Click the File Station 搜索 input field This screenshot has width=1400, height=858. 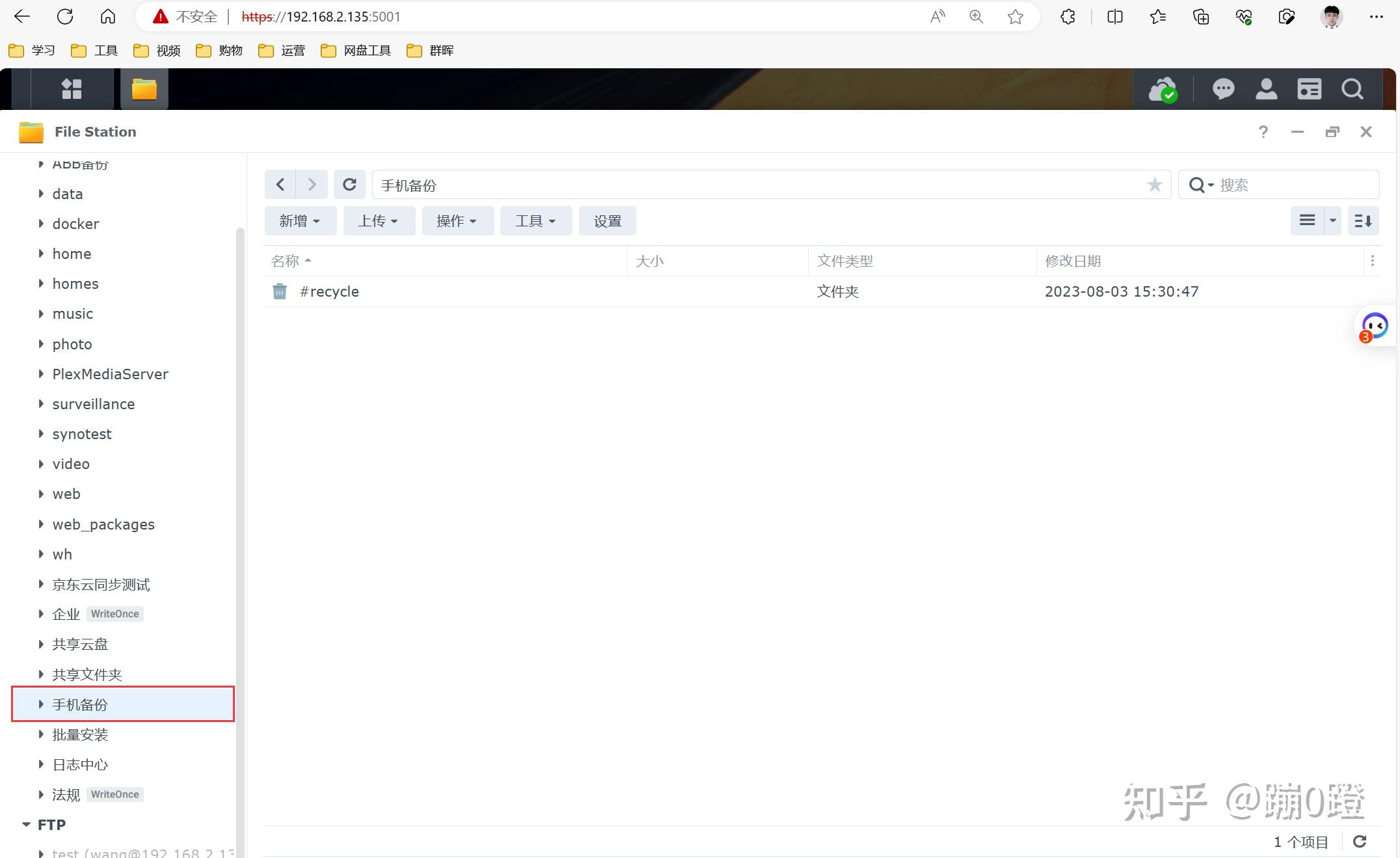(x=1295, y=185)
